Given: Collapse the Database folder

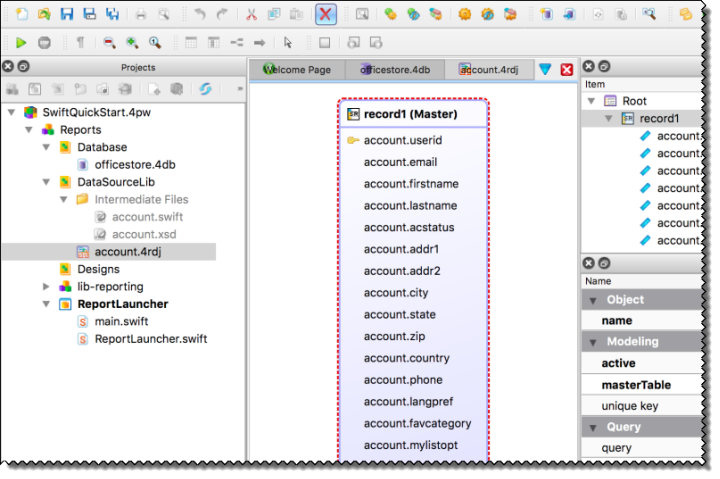Looking at the screenshot, I should click(46, 147).
